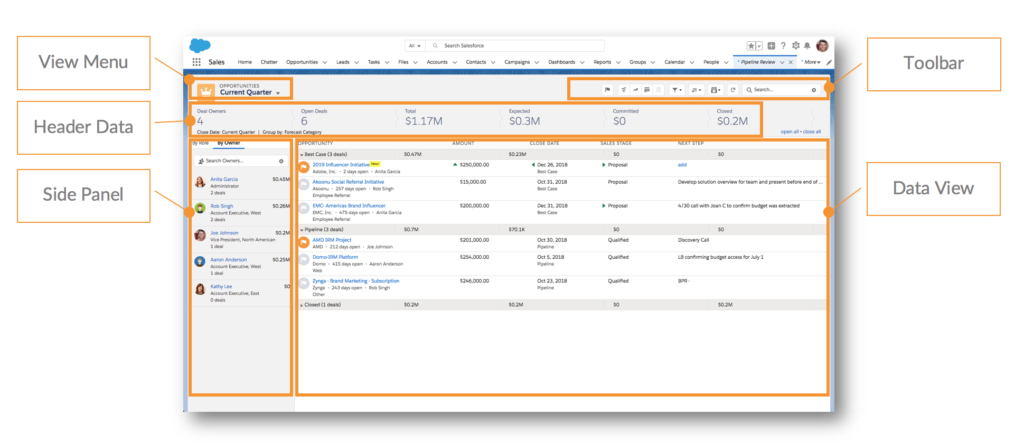Toggle flag on Akoonu Social Referral Initiative
The image size is (1024, 443).
click(x=304, y=185)
